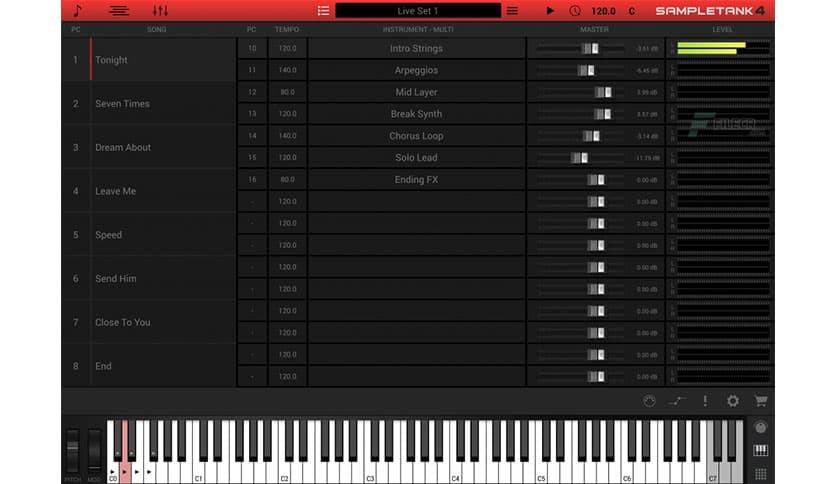Toggle the metronome clock icon
The width and height of the screenshot is (836, 484).
pyautogui.click(x=574, y=11)
